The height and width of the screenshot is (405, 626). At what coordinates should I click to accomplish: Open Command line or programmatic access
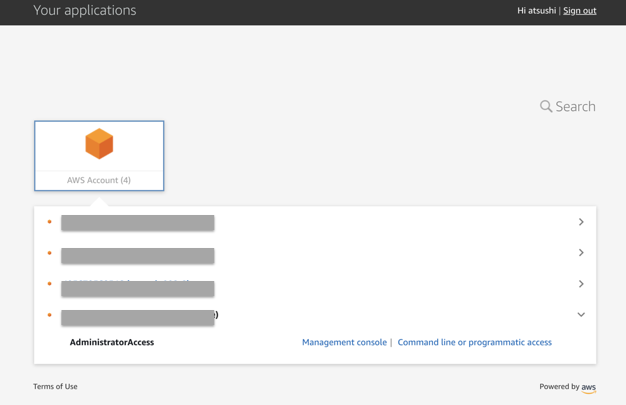(x=474, y=342)
